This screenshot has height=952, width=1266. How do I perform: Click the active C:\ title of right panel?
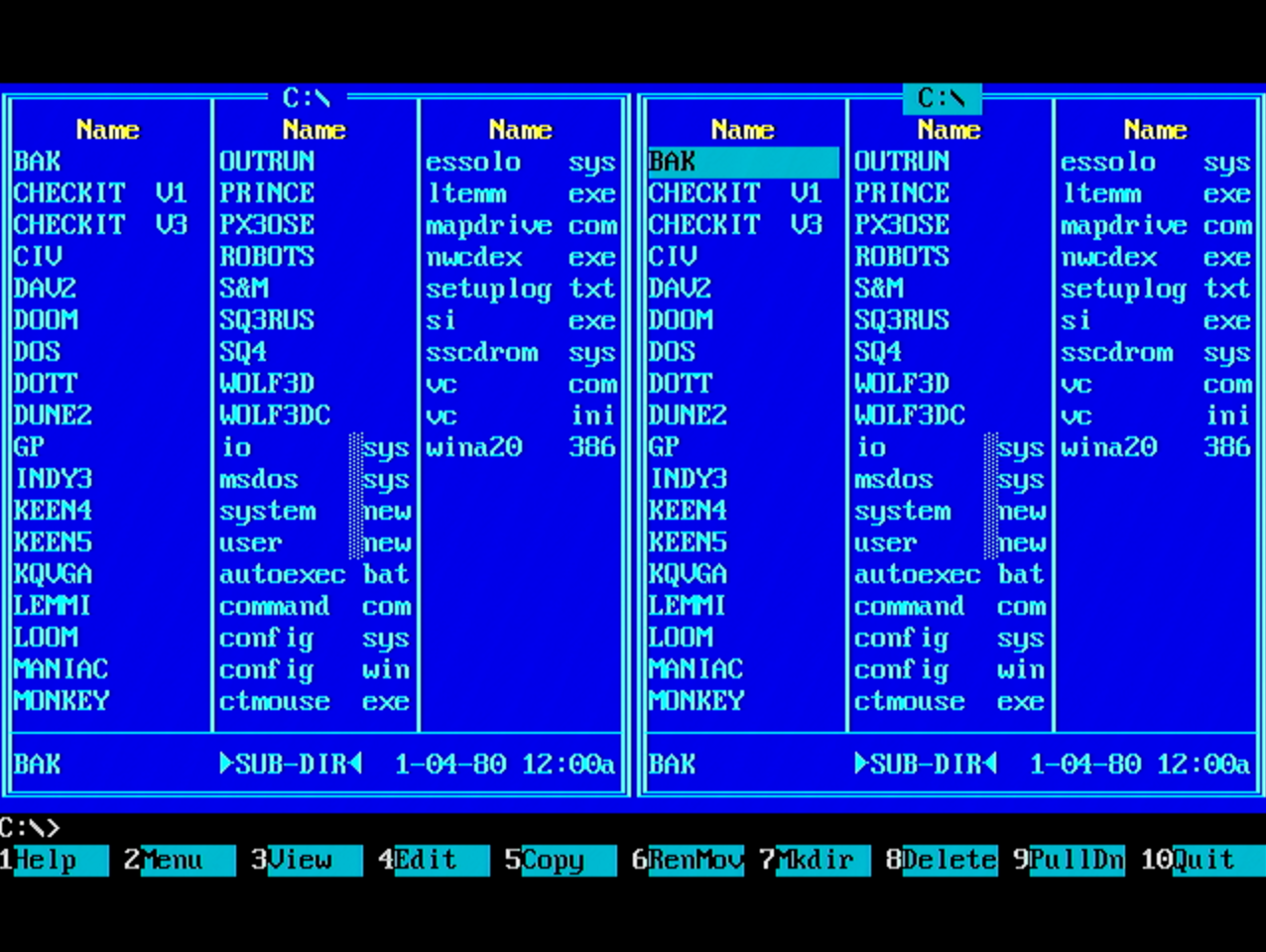tap(942, 98)
